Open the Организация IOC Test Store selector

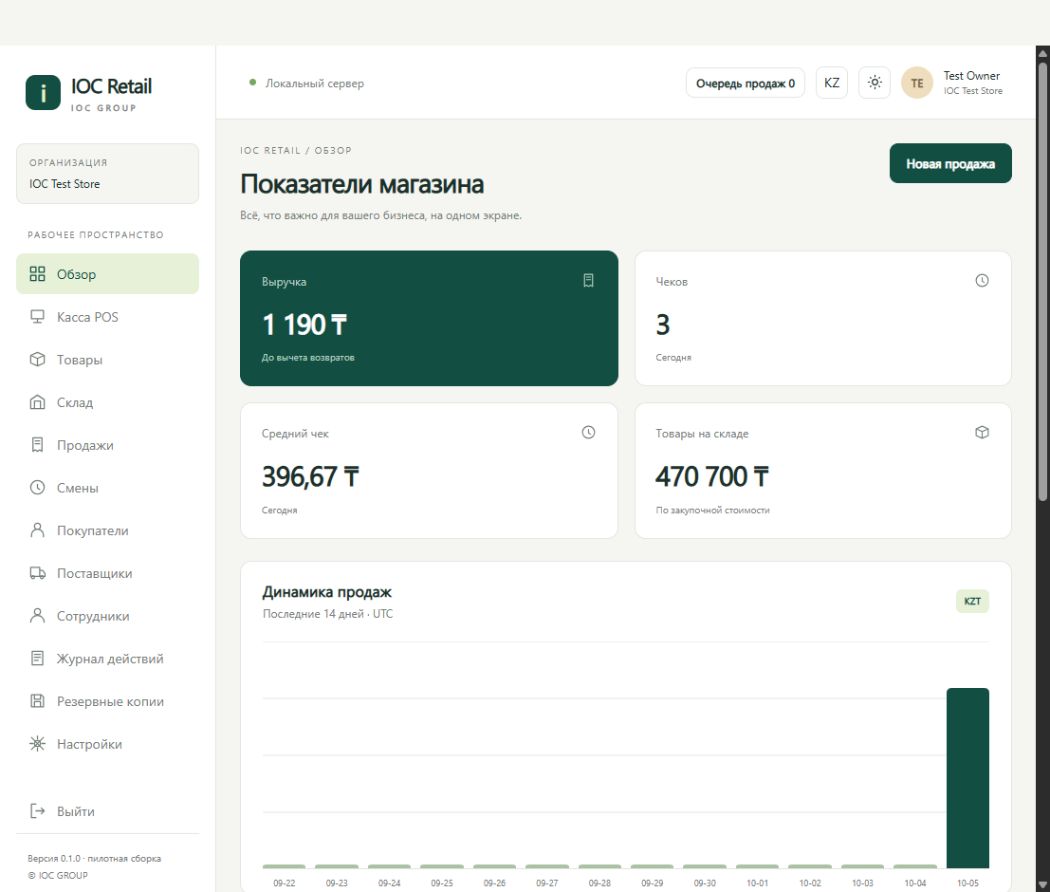pyautogui.click(x=107, y=173)
